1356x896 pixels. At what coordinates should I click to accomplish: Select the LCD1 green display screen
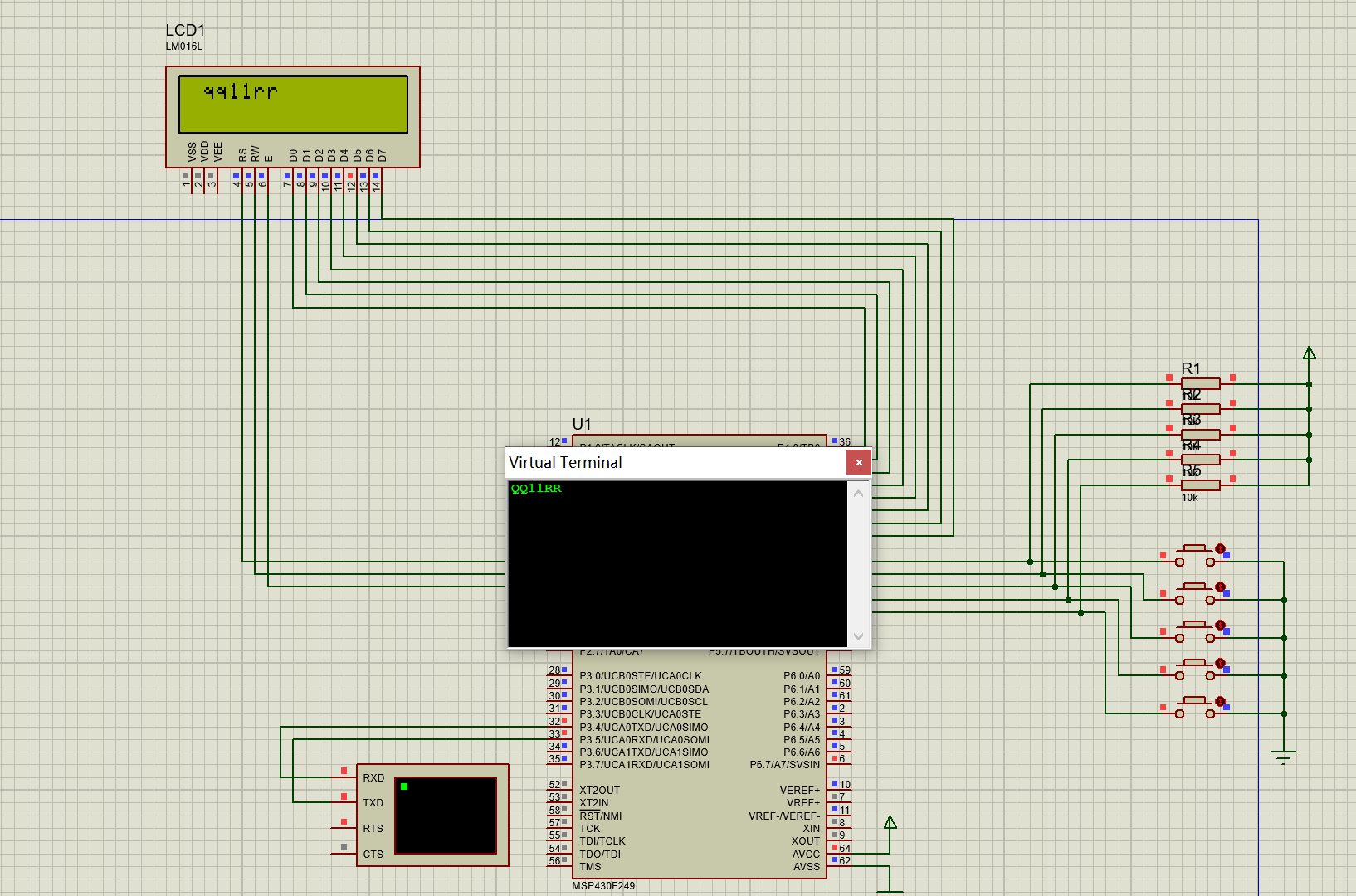[x=293, y=105]
